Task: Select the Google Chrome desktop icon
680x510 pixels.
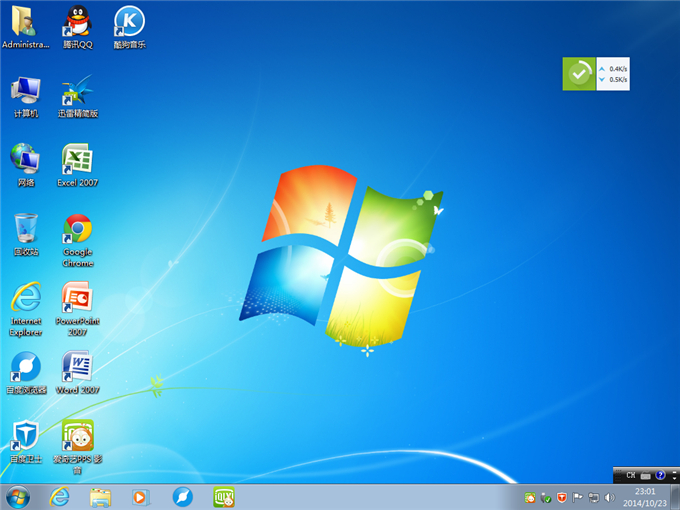Action: tap(77, 230)
